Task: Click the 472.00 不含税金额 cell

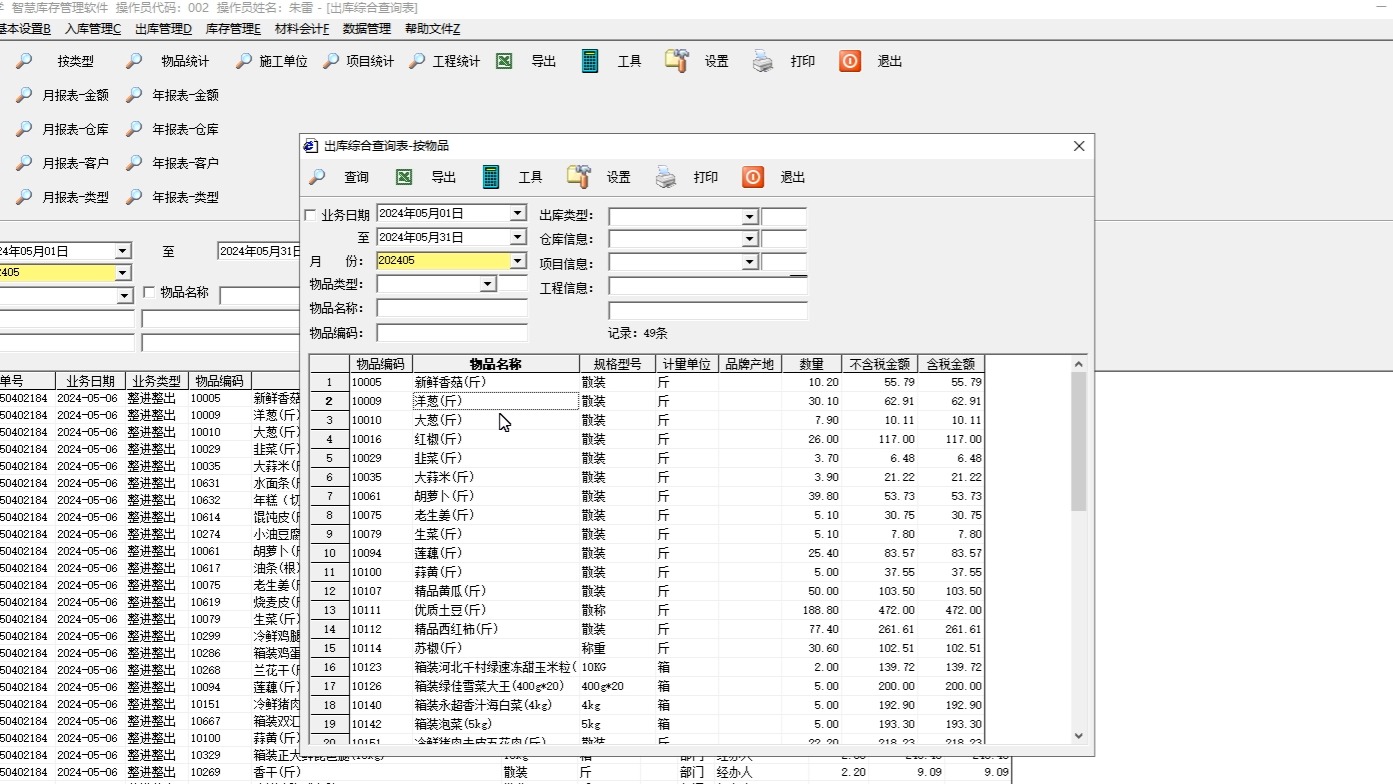Action: (880, 610)
